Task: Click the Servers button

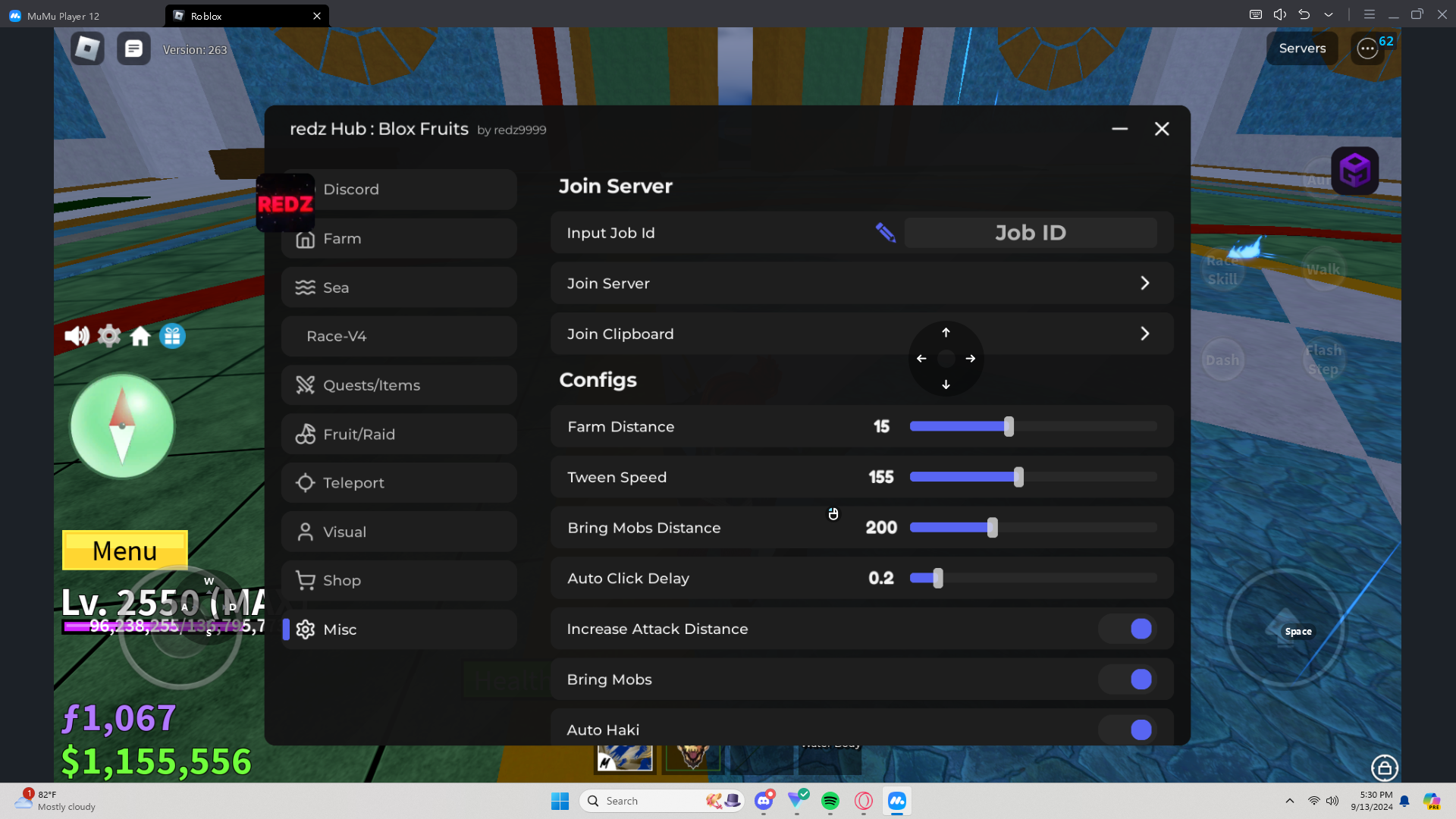Action: [x=1302, y=49]
